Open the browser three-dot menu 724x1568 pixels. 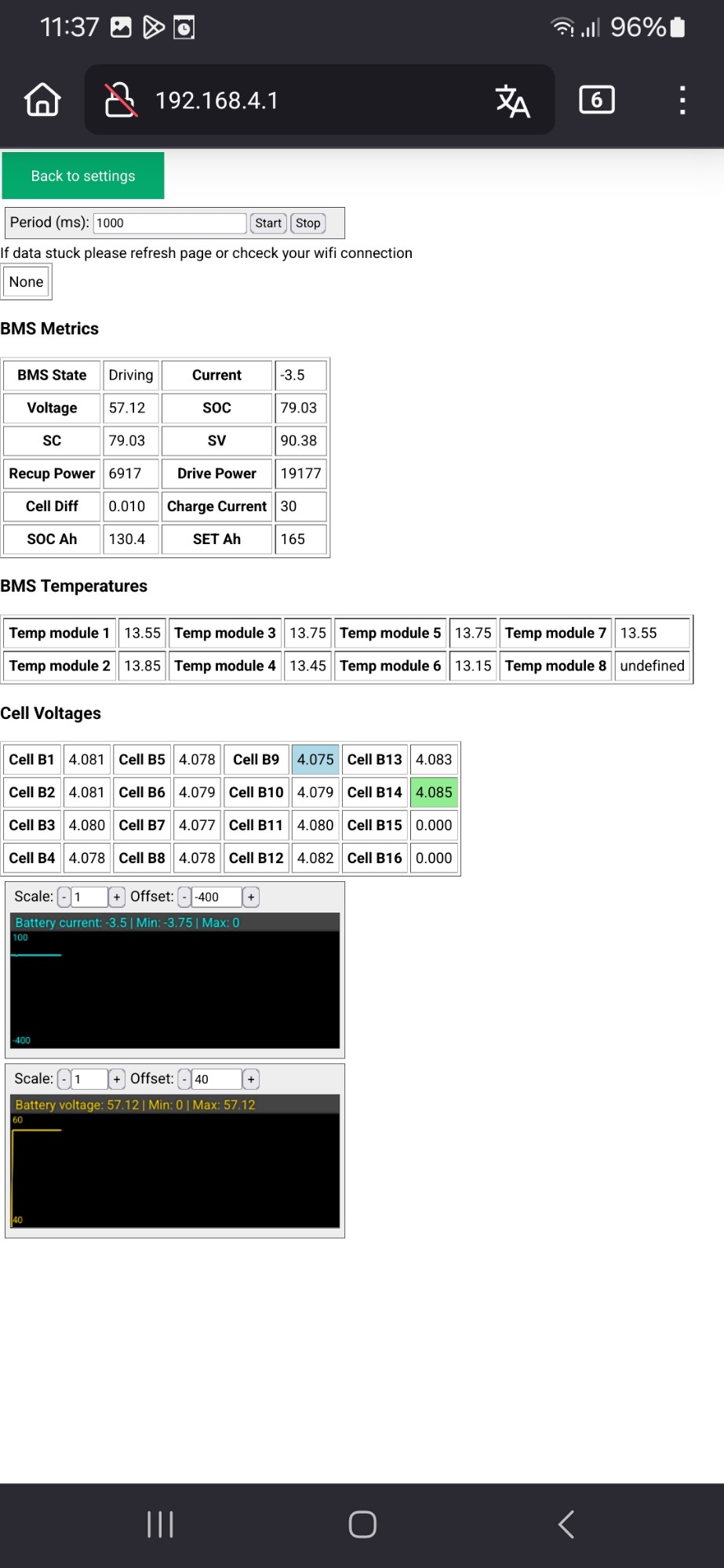click(x=682, y=100)
